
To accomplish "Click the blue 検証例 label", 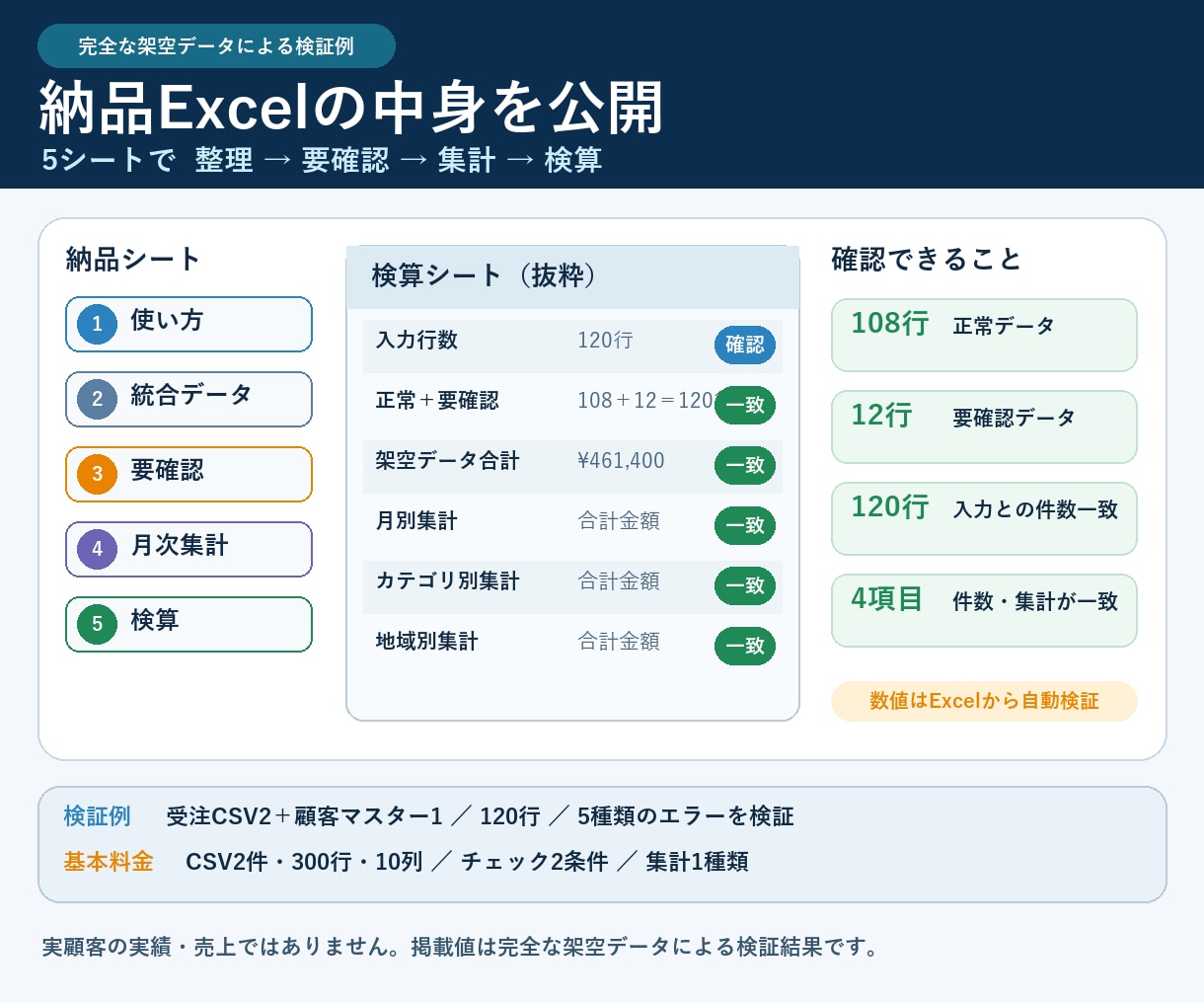I will click(97, 816).
